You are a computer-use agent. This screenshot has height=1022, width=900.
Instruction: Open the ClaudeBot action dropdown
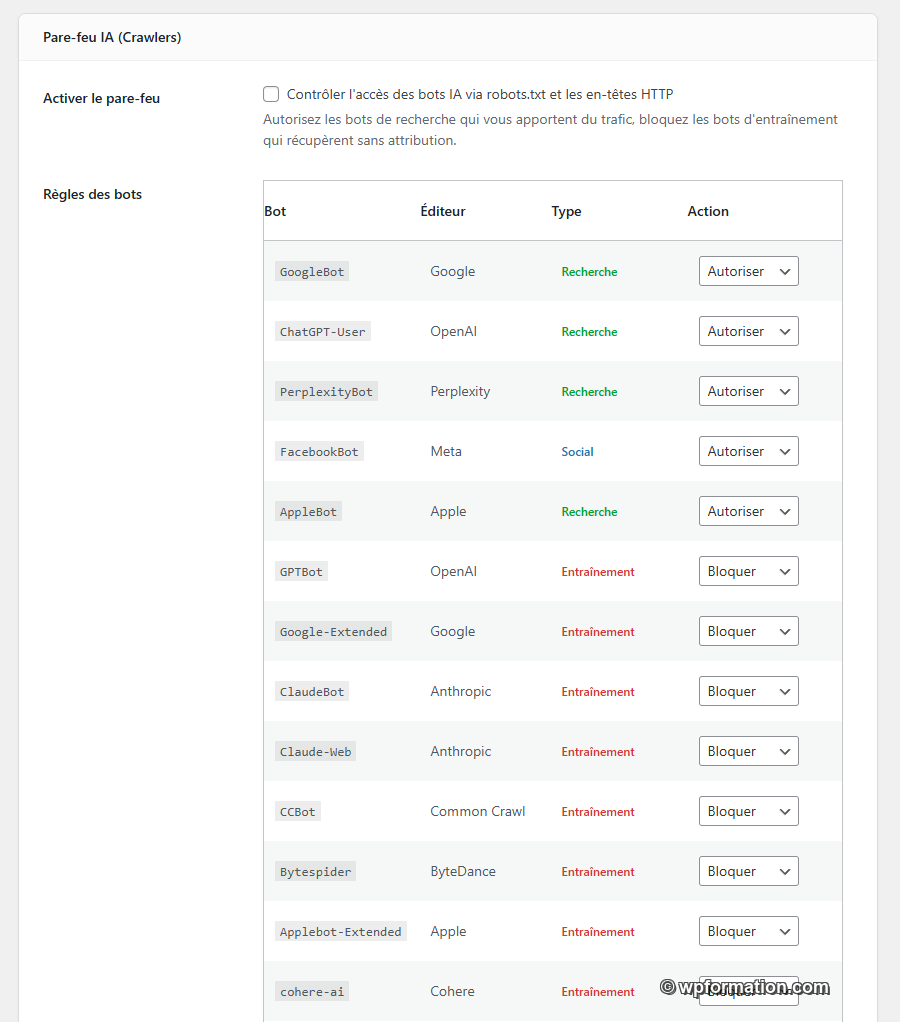[748, 691]
